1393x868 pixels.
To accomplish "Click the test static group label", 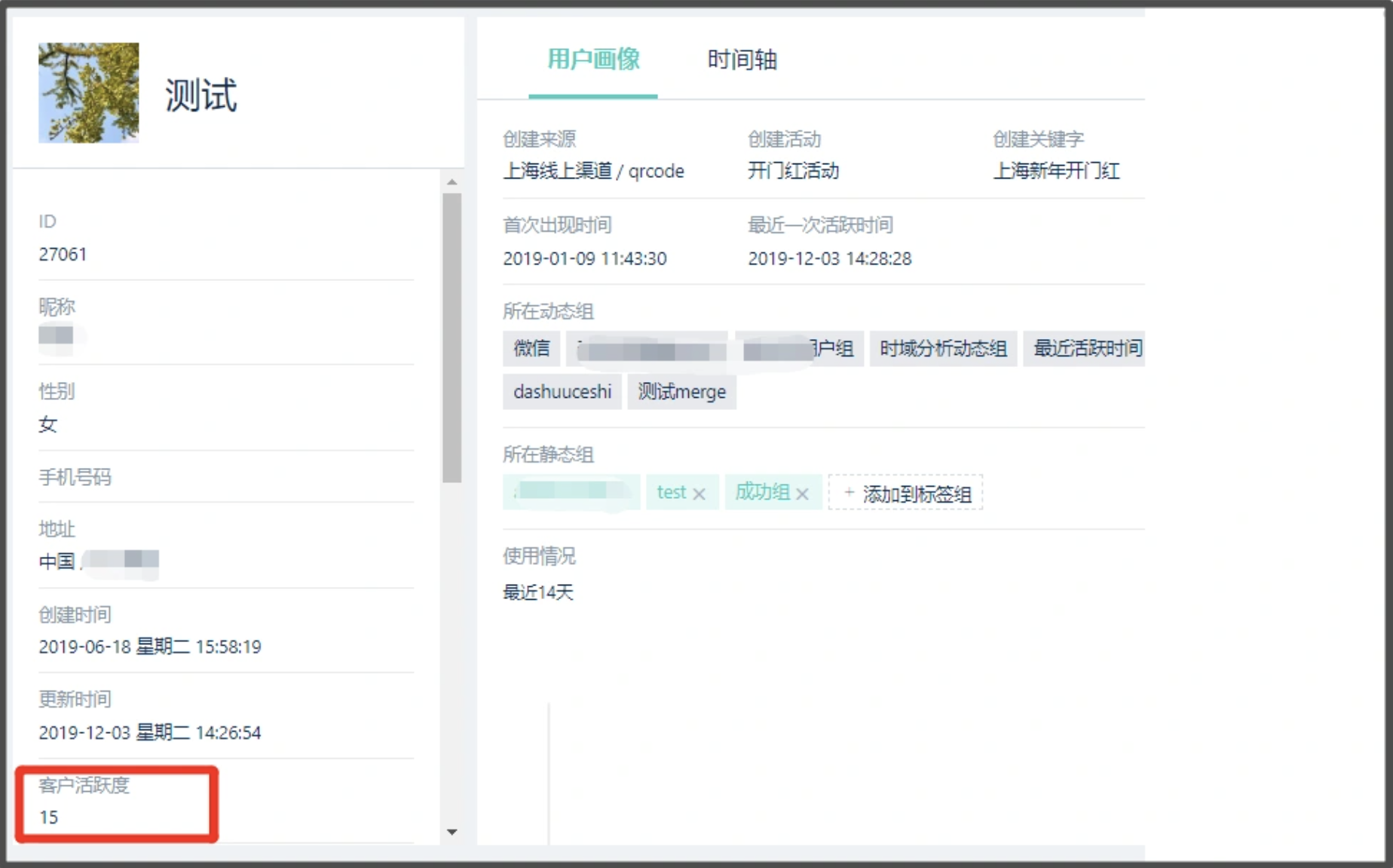I will coord(672,492).
